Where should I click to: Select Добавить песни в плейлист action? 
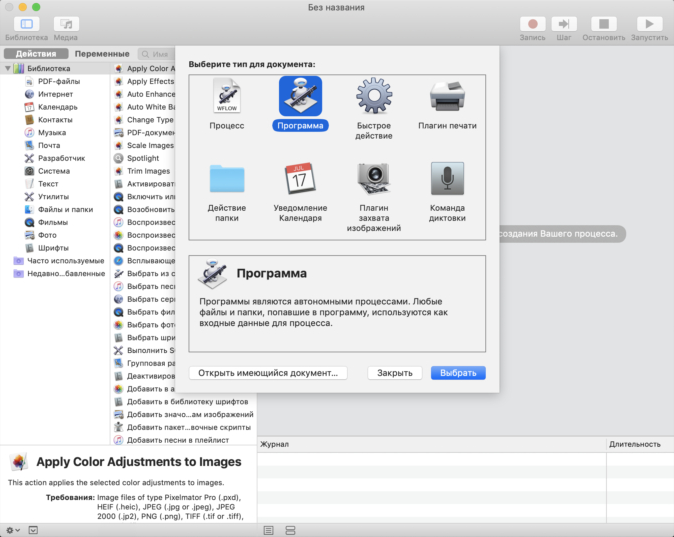[184, 440]
